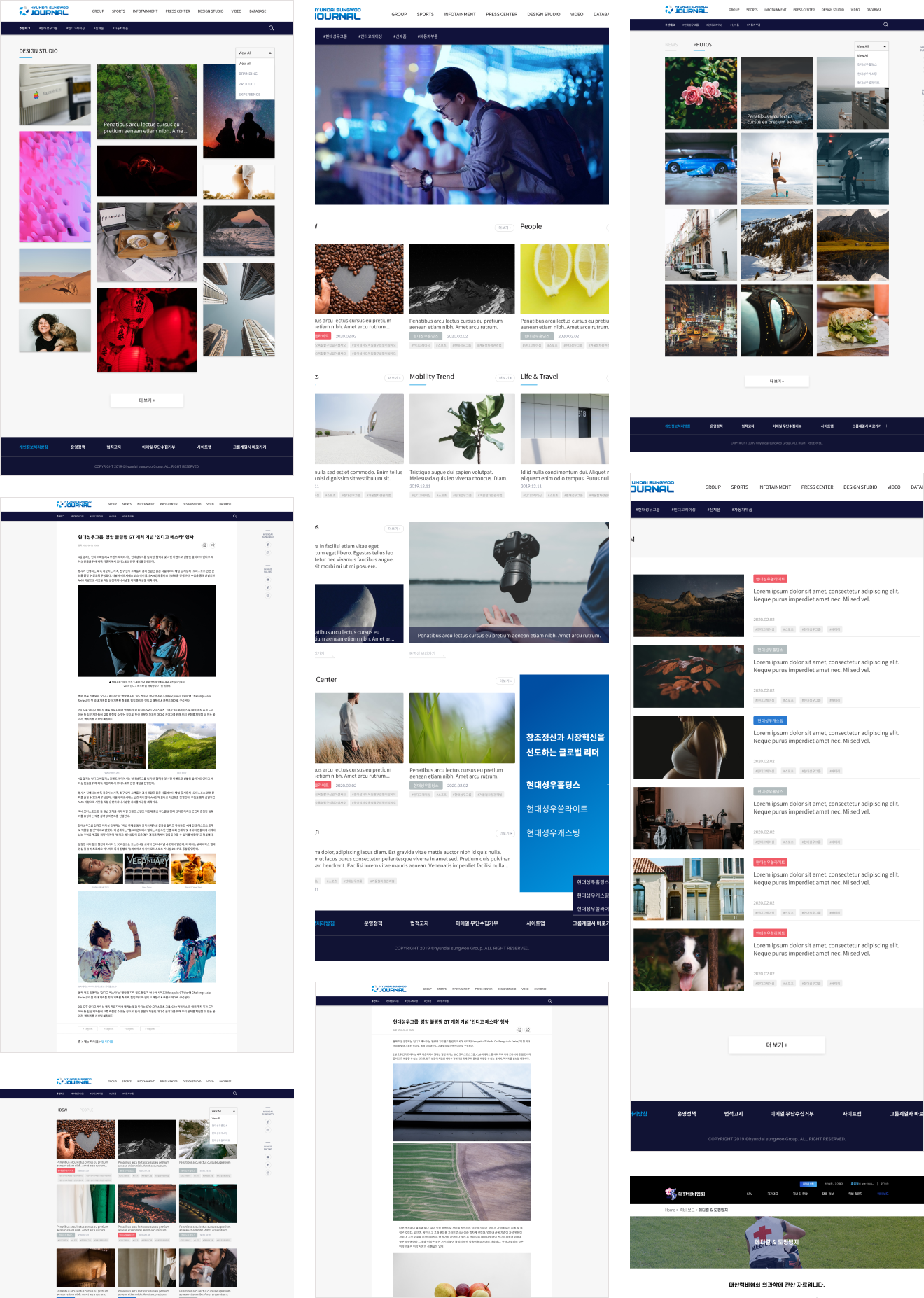Click the search icon on the Design Studio page
924x1298 pixels.
click(x=271, y=28)
